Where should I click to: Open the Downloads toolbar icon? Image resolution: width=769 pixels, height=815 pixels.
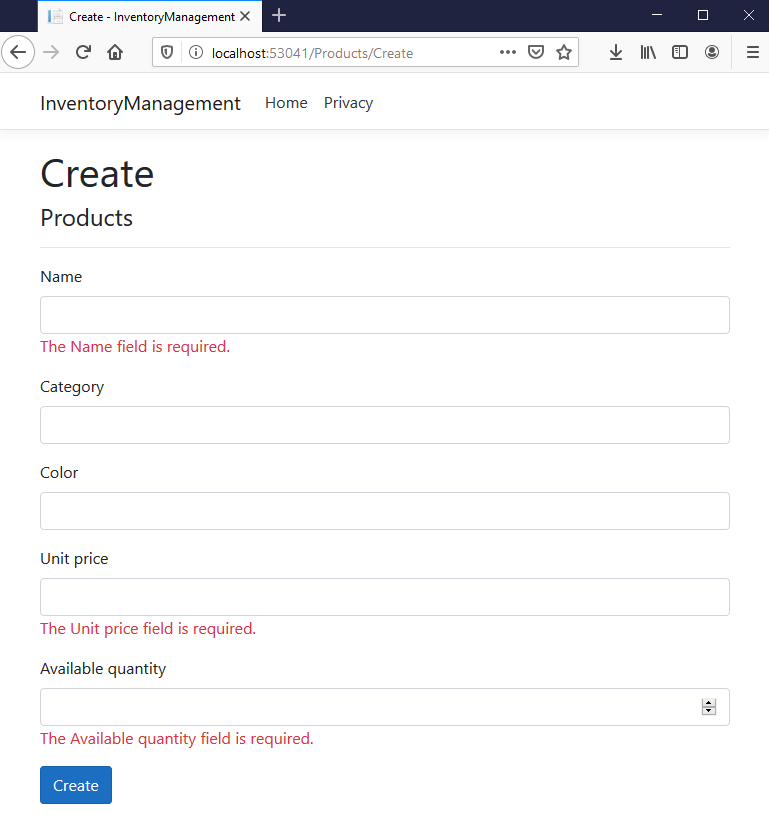[616, 52]
